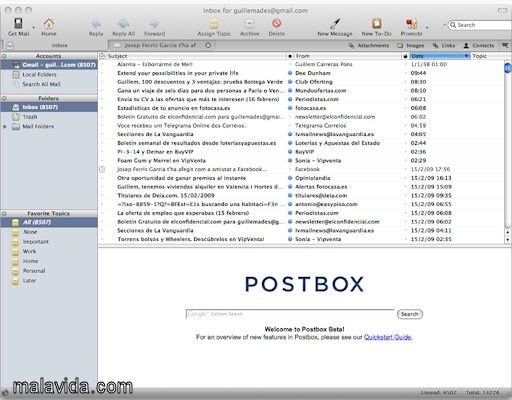Click the thread column header icon
Screen dimensions: 512x400
[x=102, y=56]
